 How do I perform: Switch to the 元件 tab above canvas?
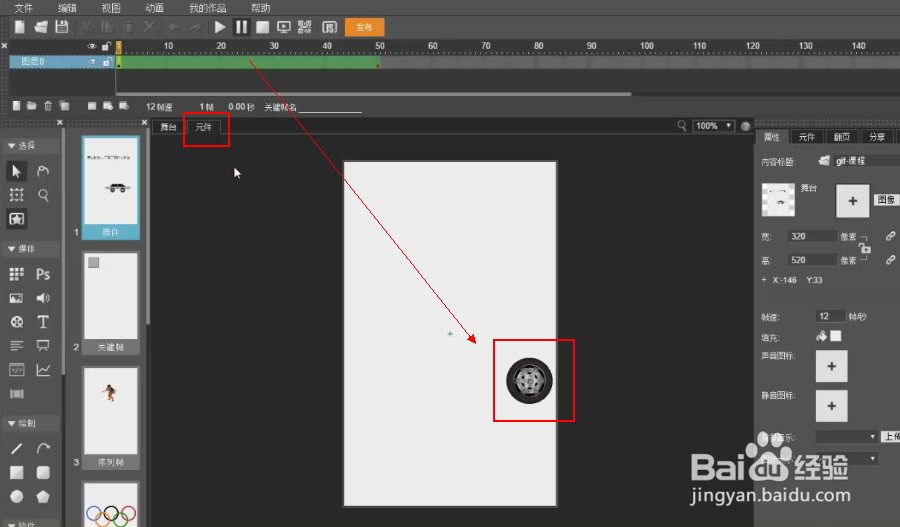click(204, 127)
